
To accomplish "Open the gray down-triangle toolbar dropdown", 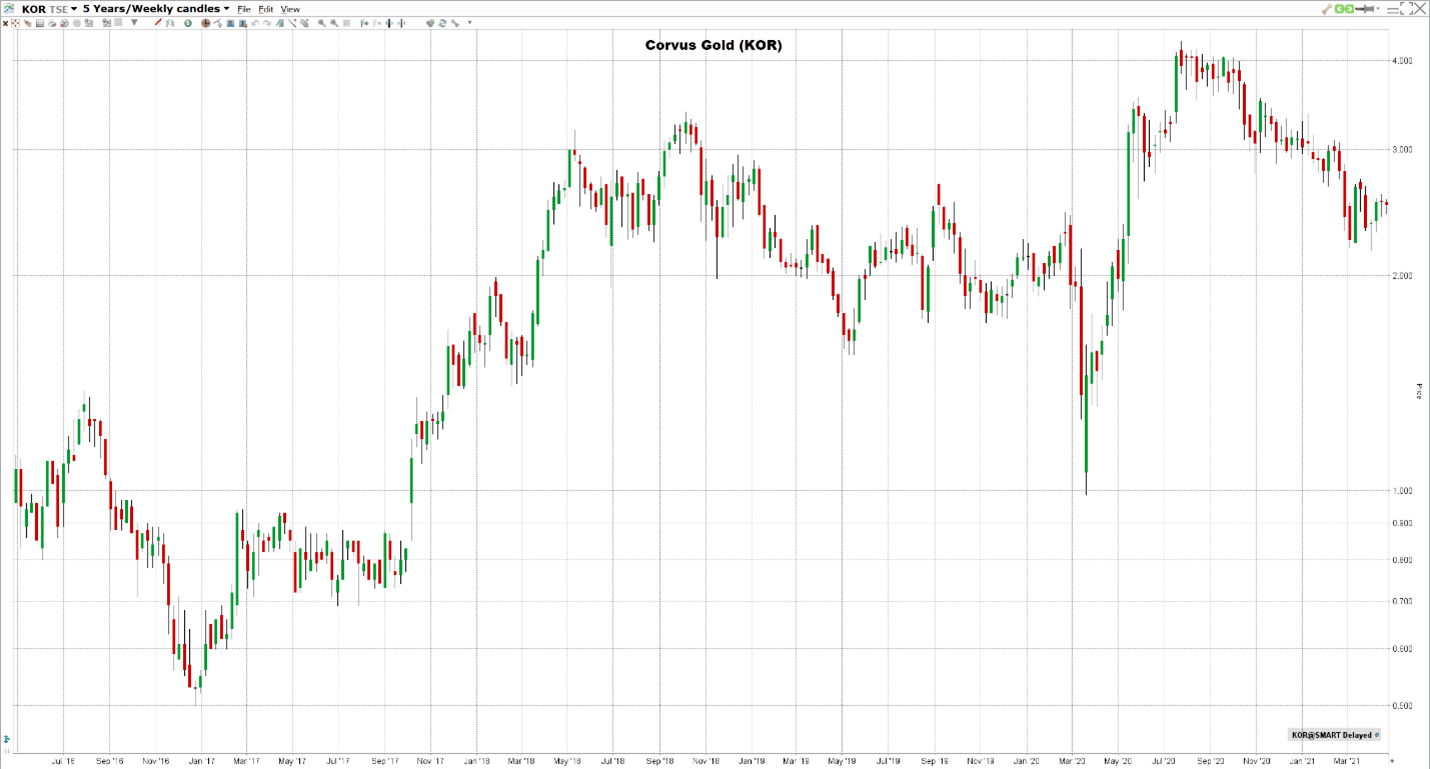I will coord(134,23).
